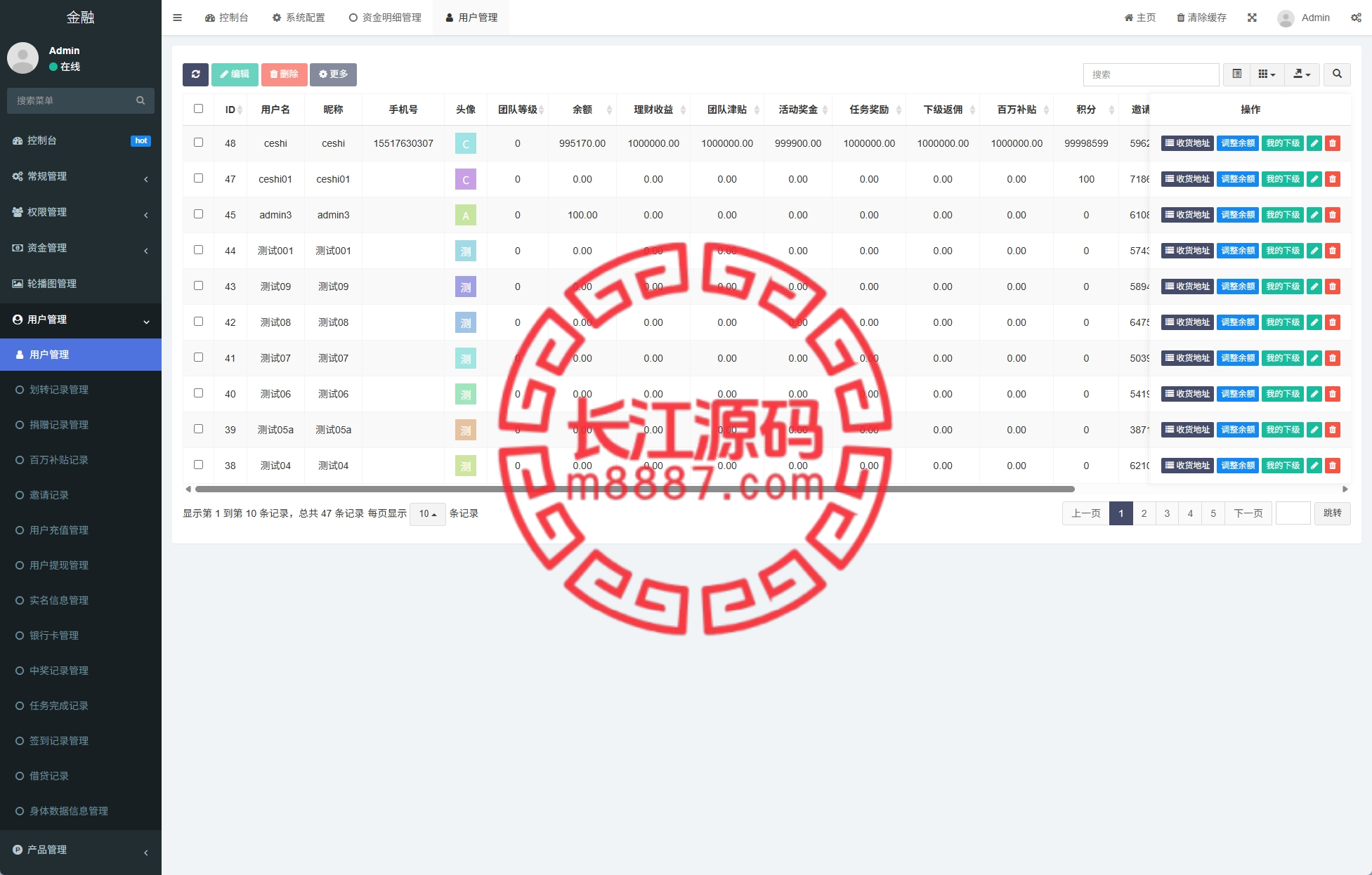Click 收货地址 button for ceshi row
The height and width of the screenshot is (875, 1372).
click(x=1187, y=143)
